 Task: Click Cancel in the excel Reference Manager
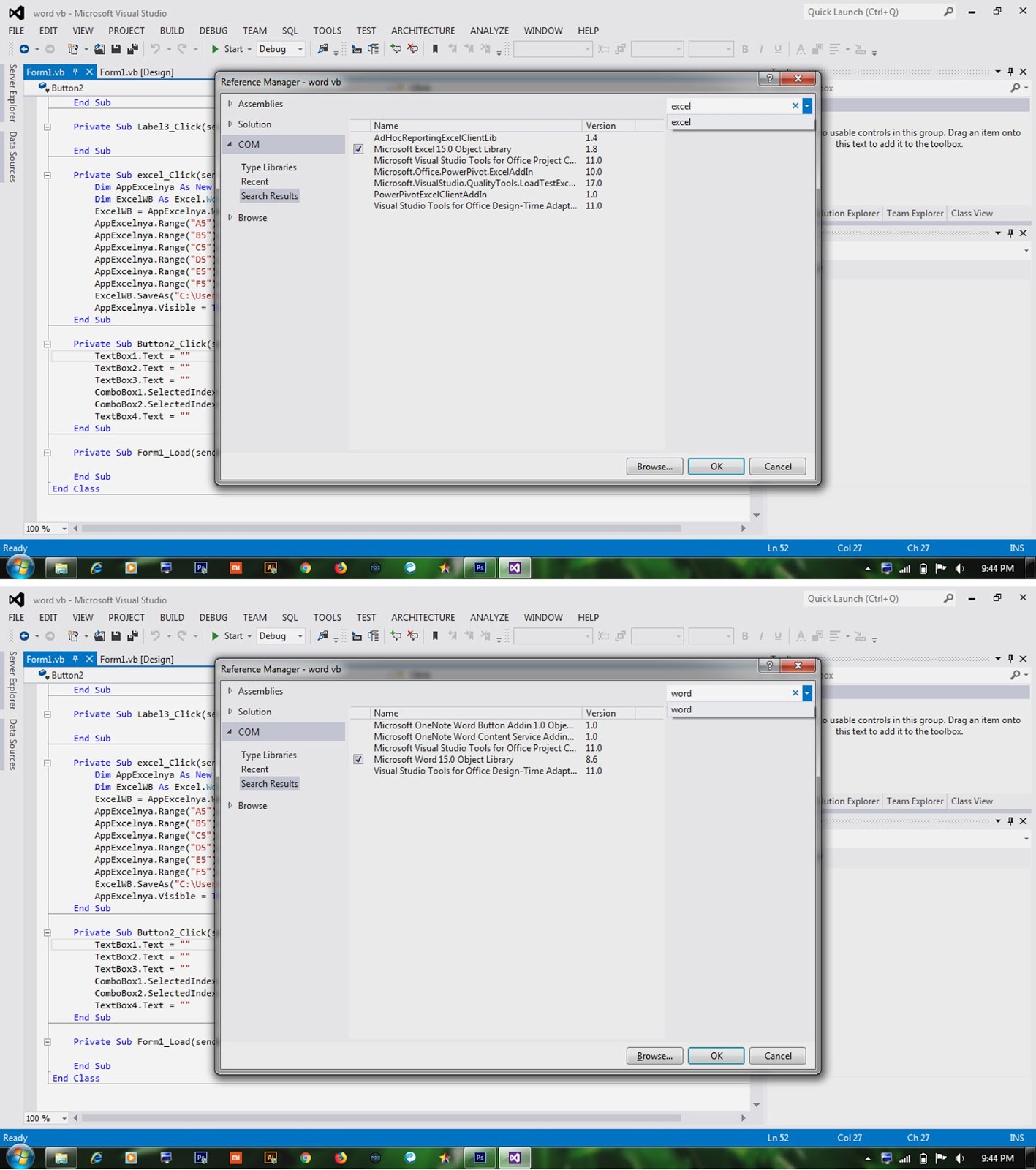(x=778, y=467)
